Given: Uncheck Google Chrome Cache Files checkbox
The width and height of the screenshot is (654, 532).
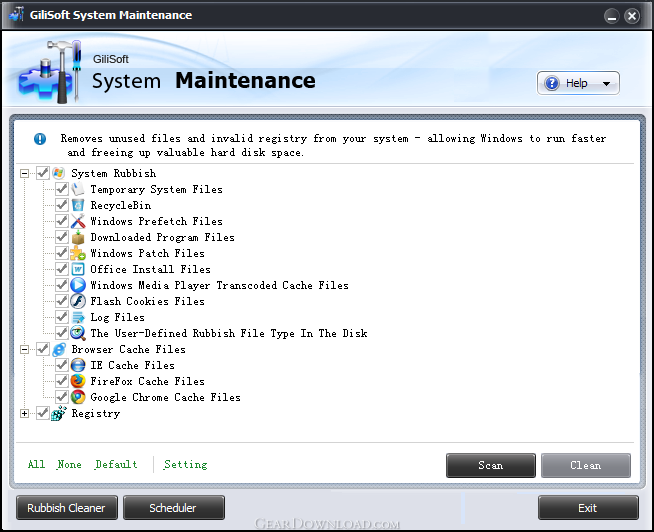Looking at the screenshot, I should click(x=62, y=396).
